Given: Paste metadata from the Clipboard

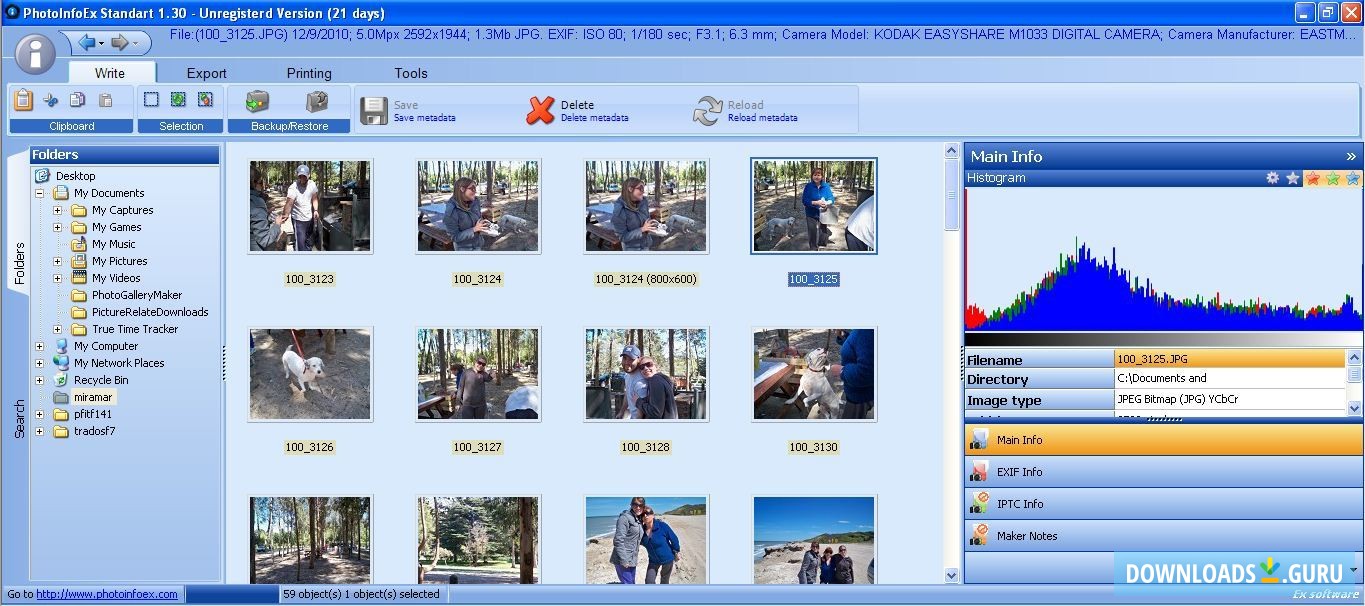Looking at the screenshot, I should pyautogui.click(x=104, y=99).
